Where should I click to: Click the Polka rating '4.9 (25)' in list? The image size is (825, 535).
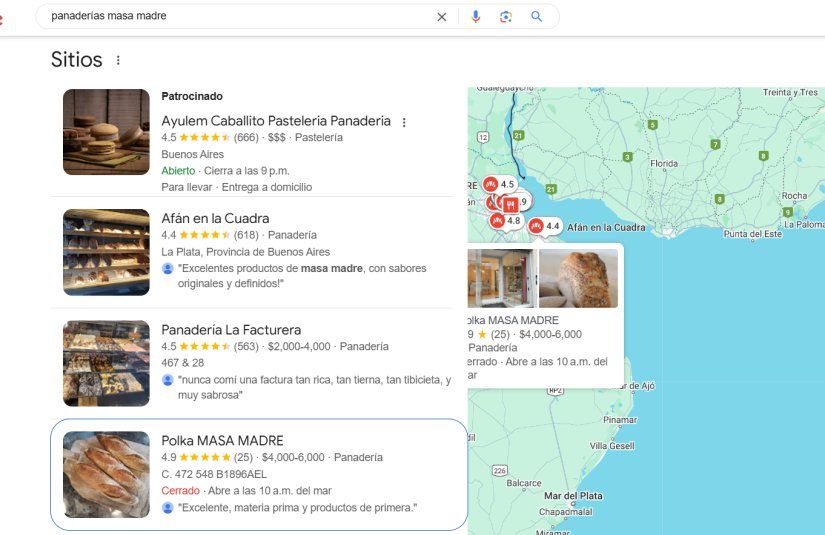click(207, 458)
